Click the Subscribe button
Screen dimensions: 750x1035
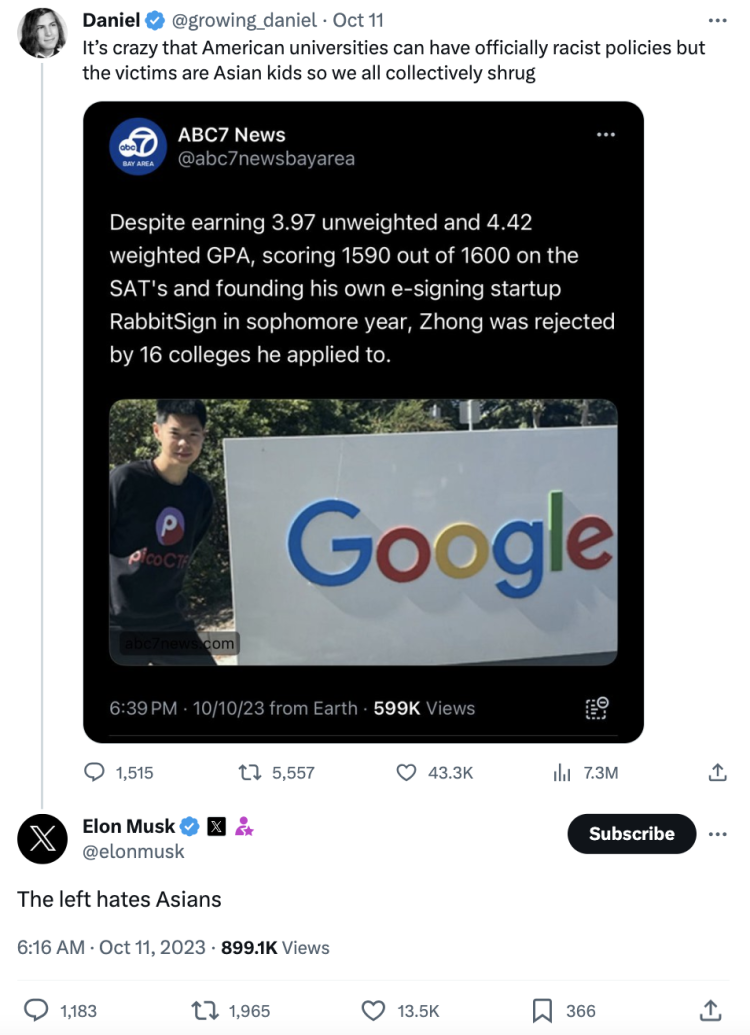pos(631,833)
